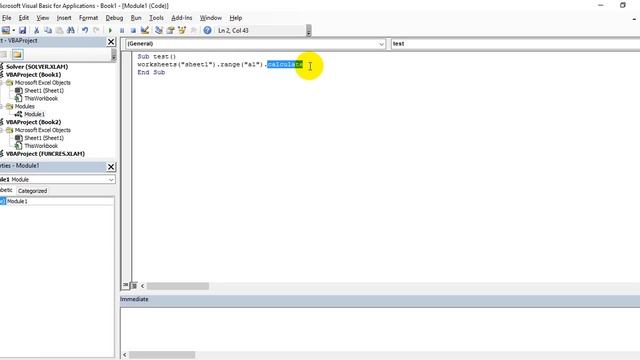Click the Reset stop square icon
This screenshot has height=360, width=640.
tap(133, 30)
